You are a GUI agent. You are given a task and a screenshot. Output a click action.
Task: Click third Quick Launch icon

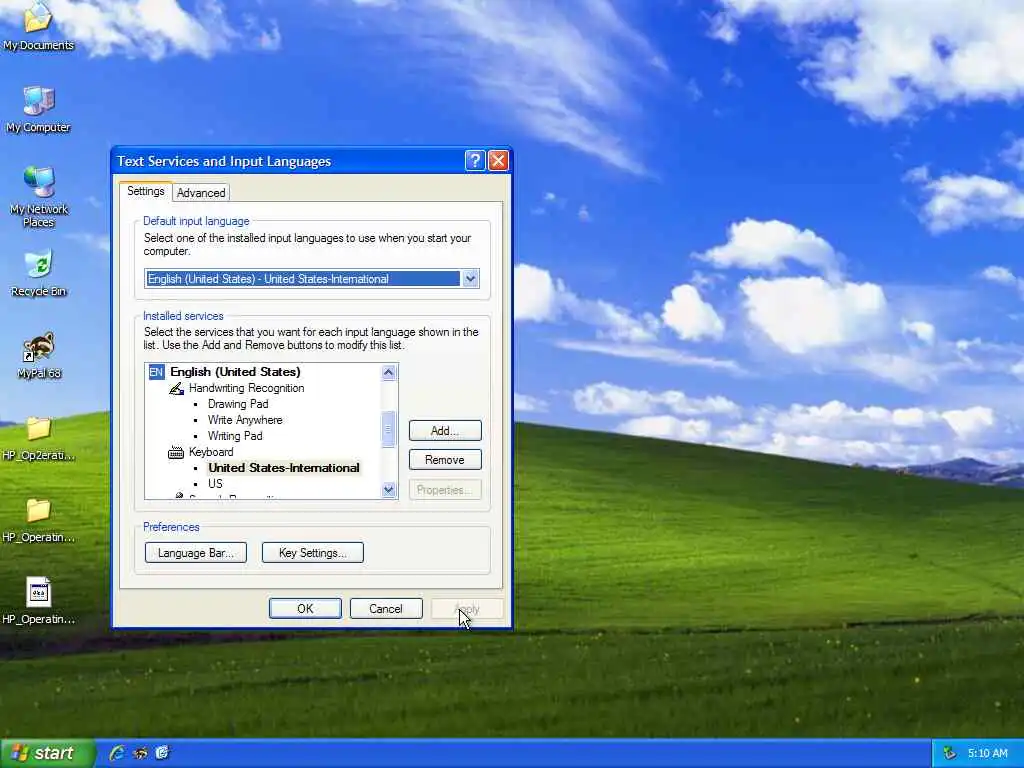coord(162,753)
